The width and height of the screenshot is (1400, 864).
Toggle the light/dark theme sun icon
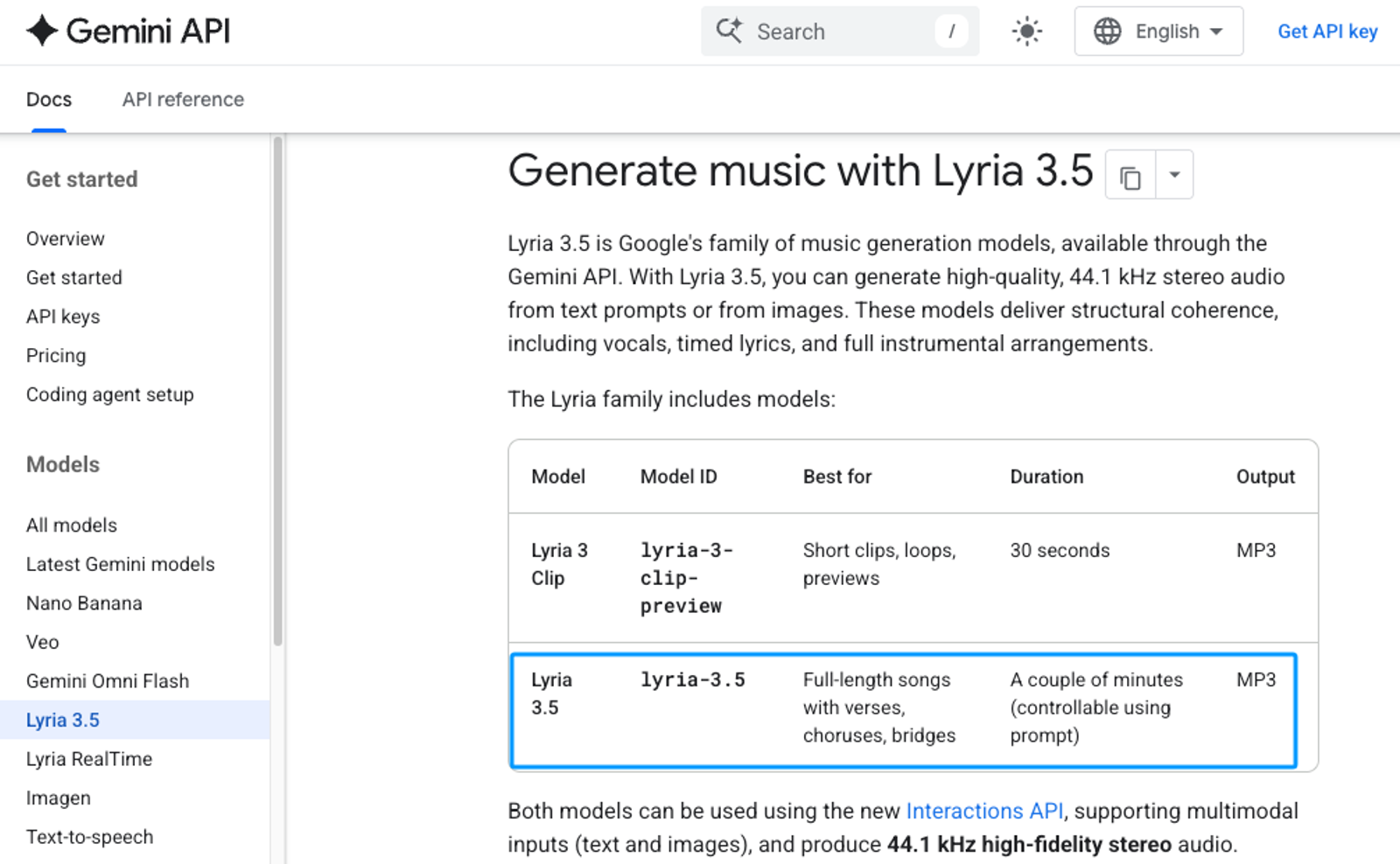(1026, 31)
